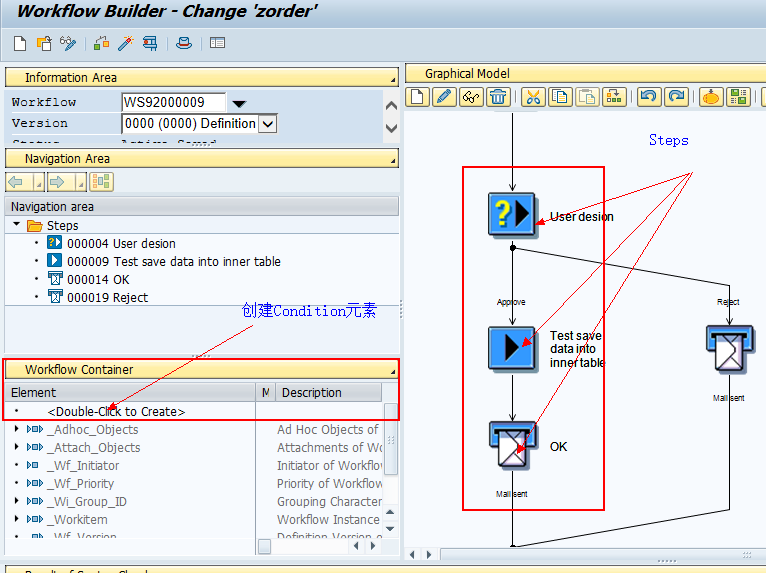Viewport: 766px width, 573px height.
Task: Click the activate wand icon
Action: point(126,43)
